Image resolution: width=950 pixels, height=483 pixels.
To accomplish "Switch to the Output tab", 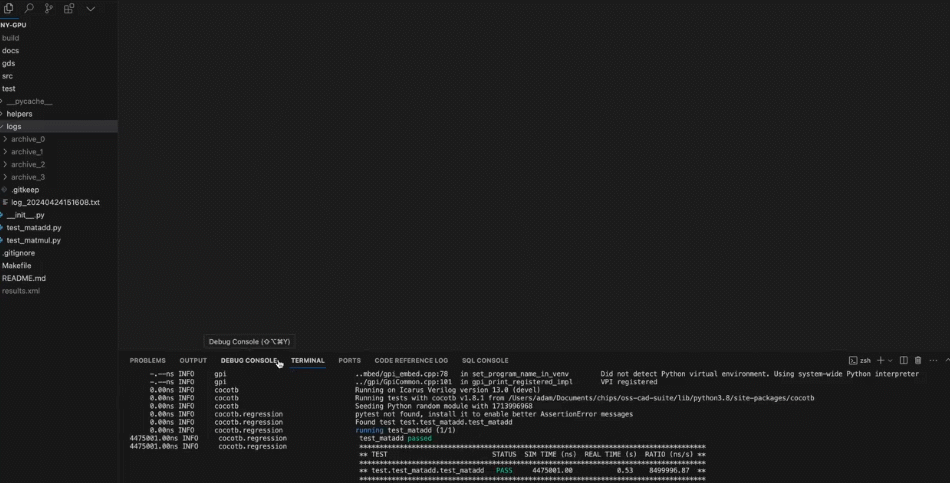I will point(193,360).
